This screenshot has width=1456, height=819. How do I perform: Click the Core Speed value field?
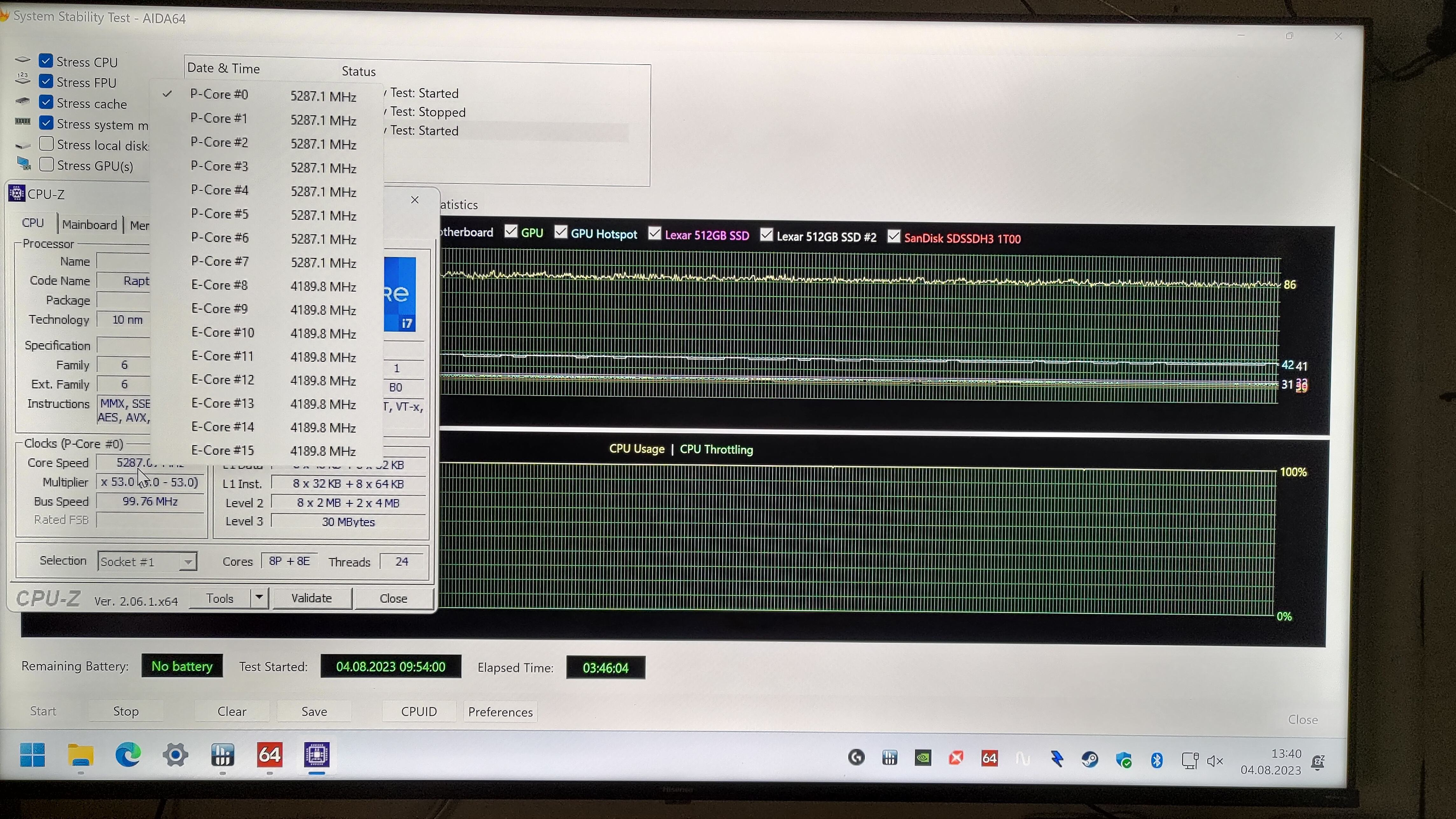[x=150, y=463]
